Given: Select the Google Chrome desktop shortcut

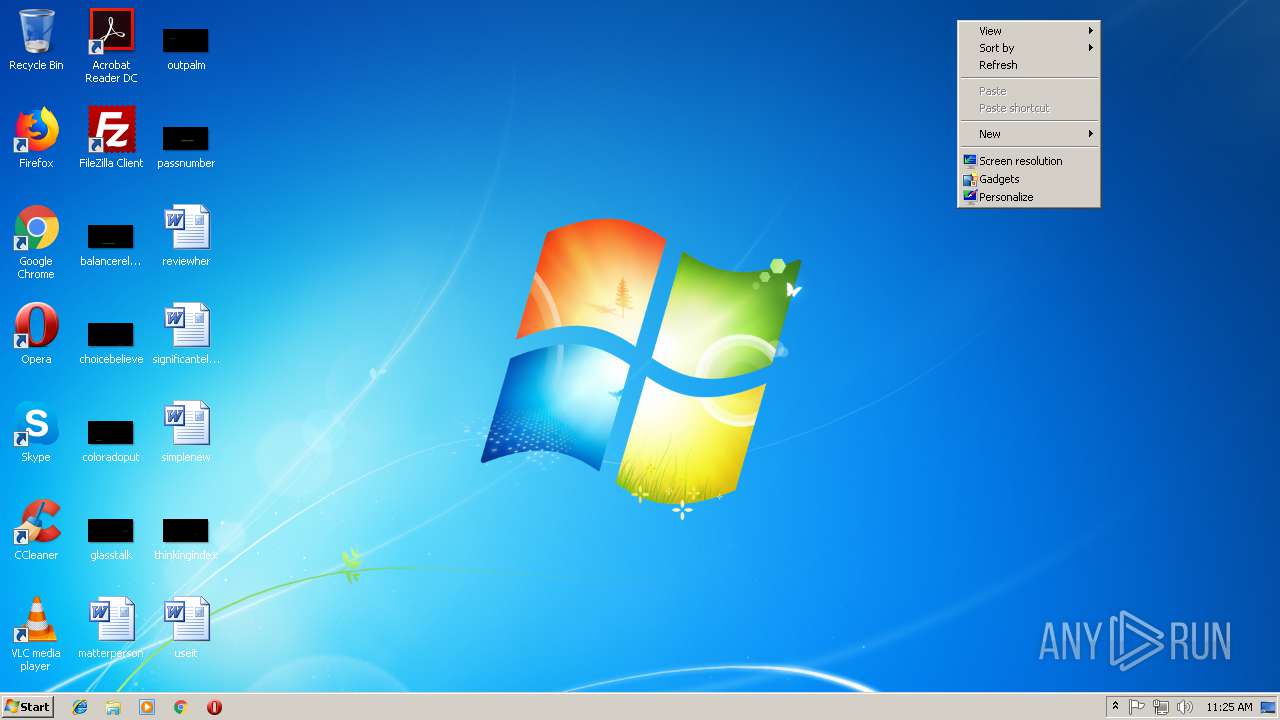Looking at the screenshot, I should pos(36,242).
